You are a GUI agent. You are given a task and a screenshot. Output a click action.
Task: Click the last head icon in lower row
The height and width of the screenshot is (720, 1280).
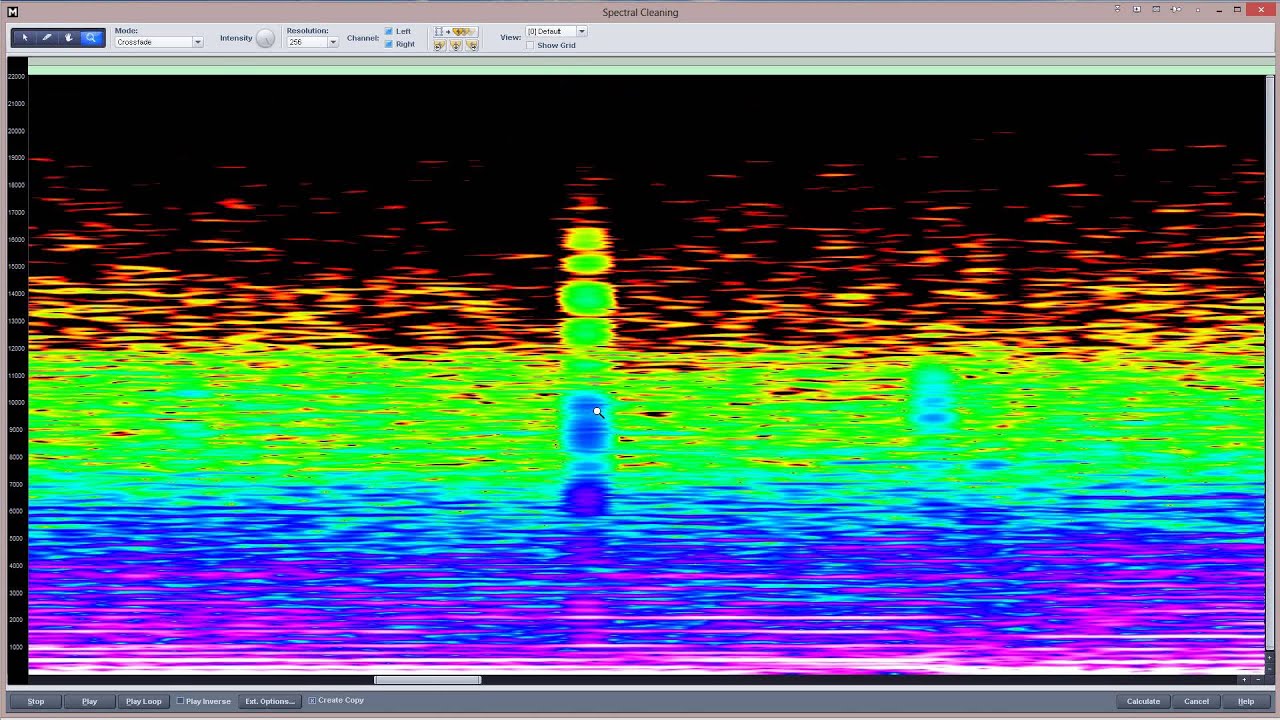(472, 45)
